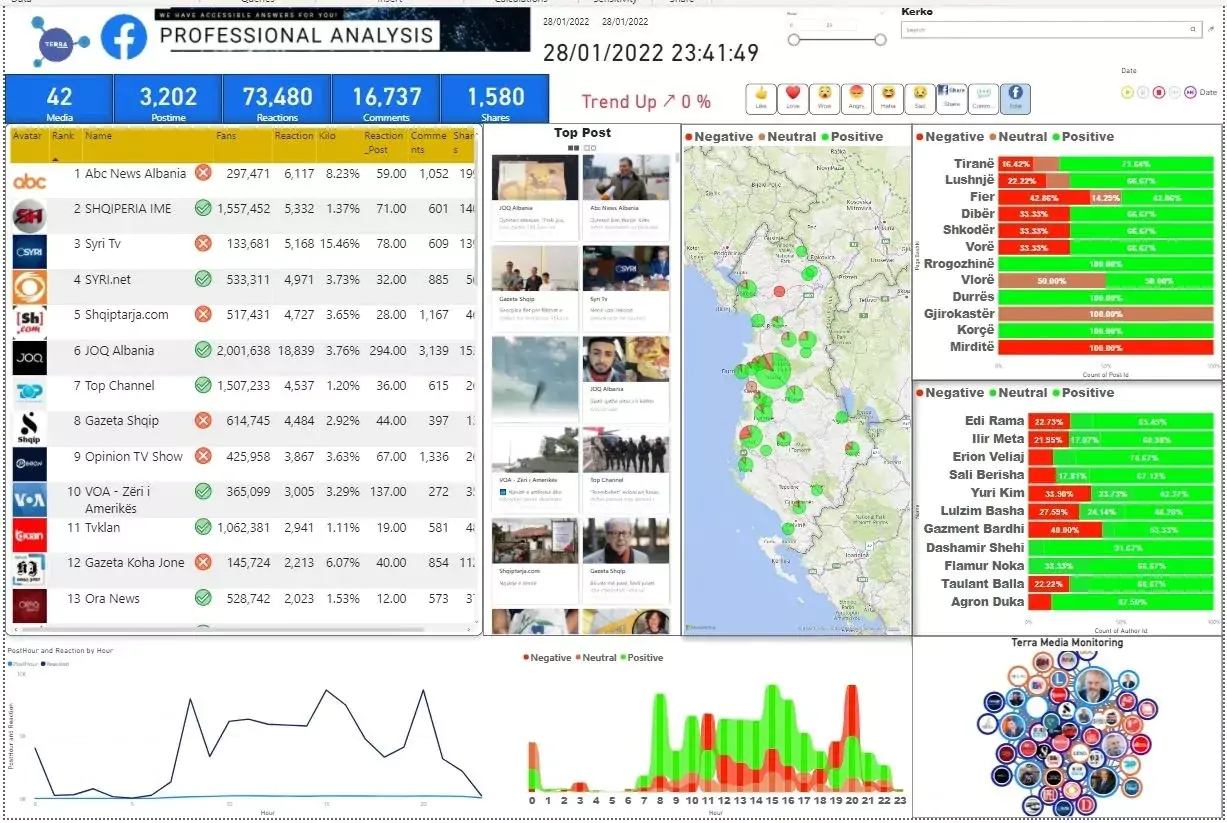Screen dimensions: 1227x823
Task: Select the Share filter tile
Action: pos(952,98)
